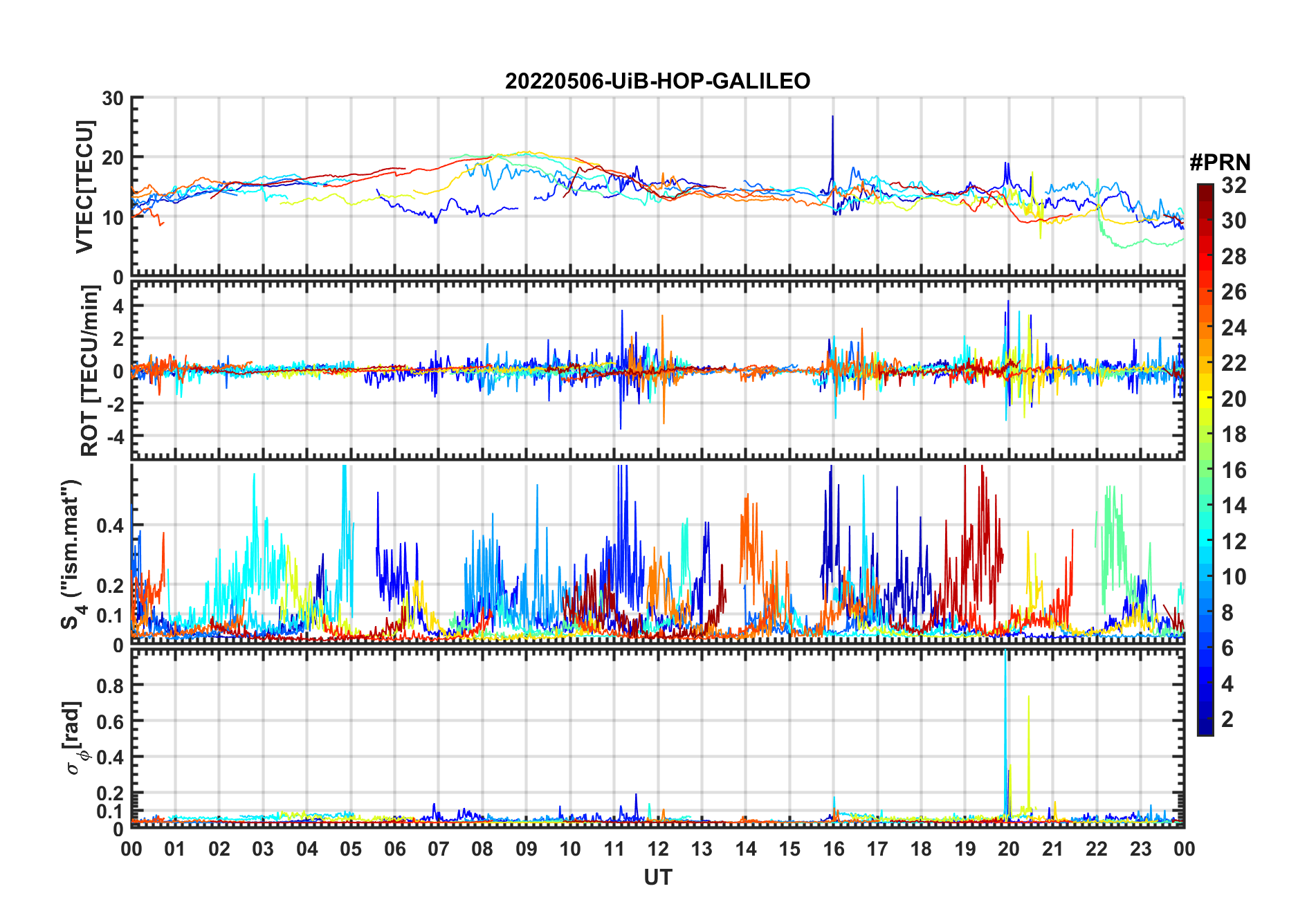
Task: Click UT axis tick label "03"
Action: 263,849
